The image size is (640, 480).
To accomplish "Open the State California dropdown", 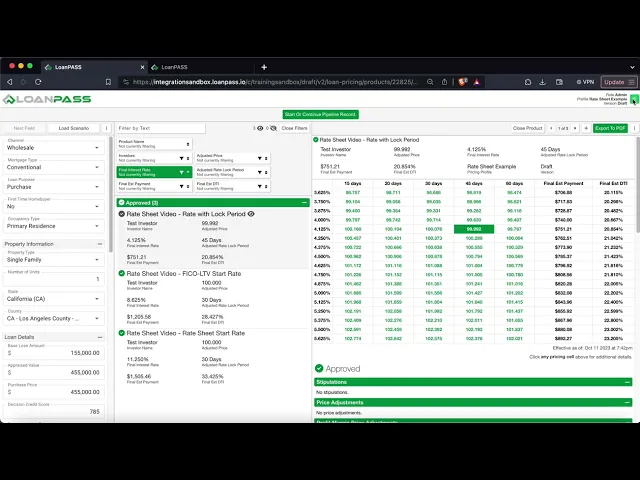I will click(x=53, y=299).
